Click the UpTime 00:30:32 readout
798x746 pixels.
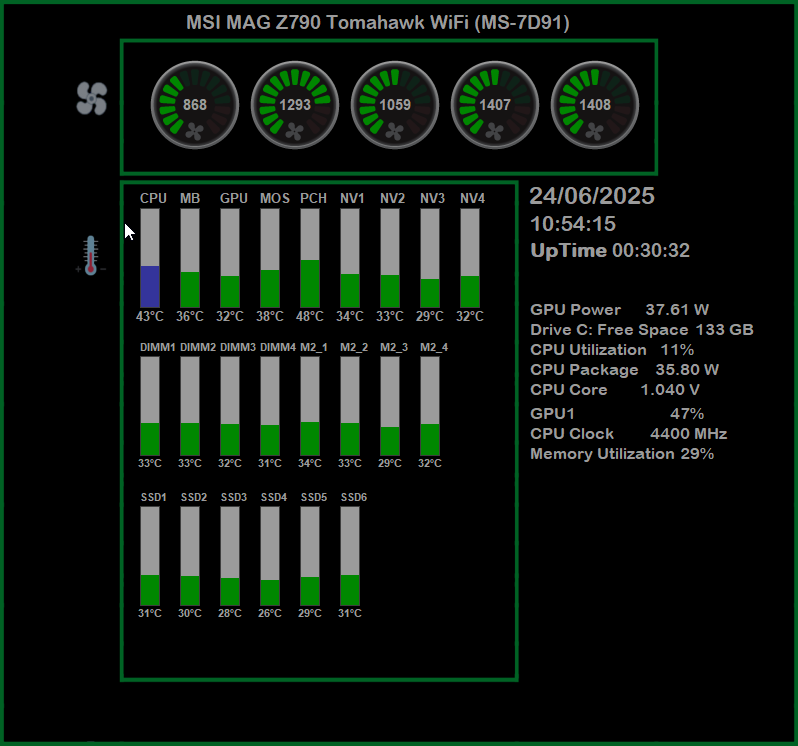pos(610,250)
